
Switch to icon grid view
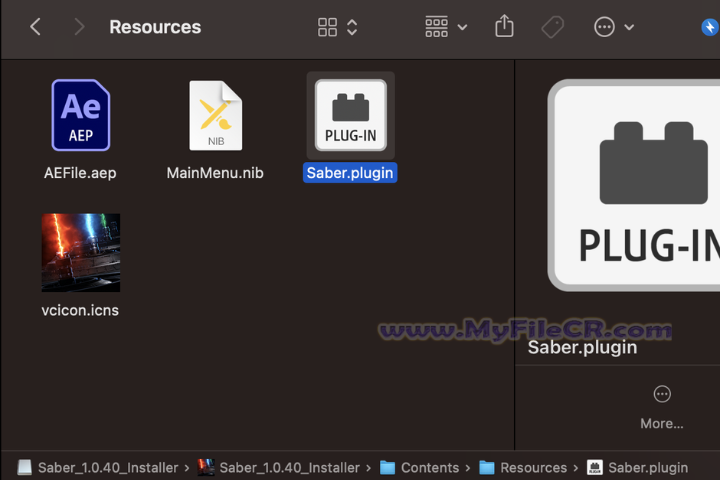[x=327, y=27]
